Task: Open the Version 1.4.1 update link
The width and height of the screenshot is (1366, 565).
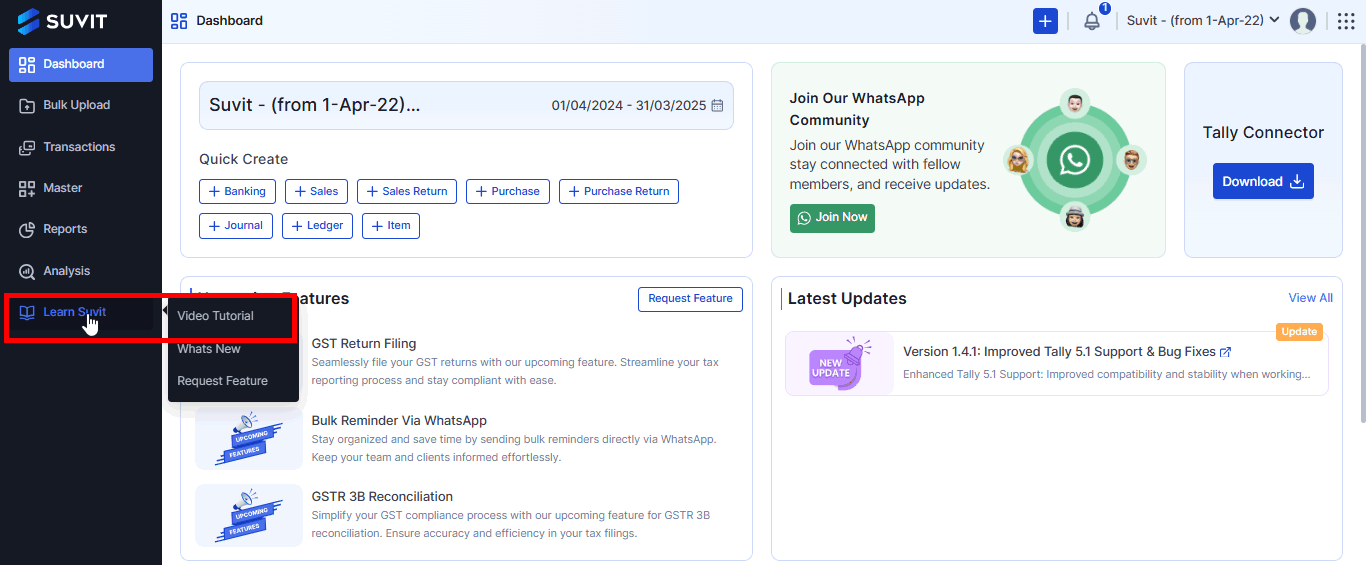Action: (x=1060, y=352)
